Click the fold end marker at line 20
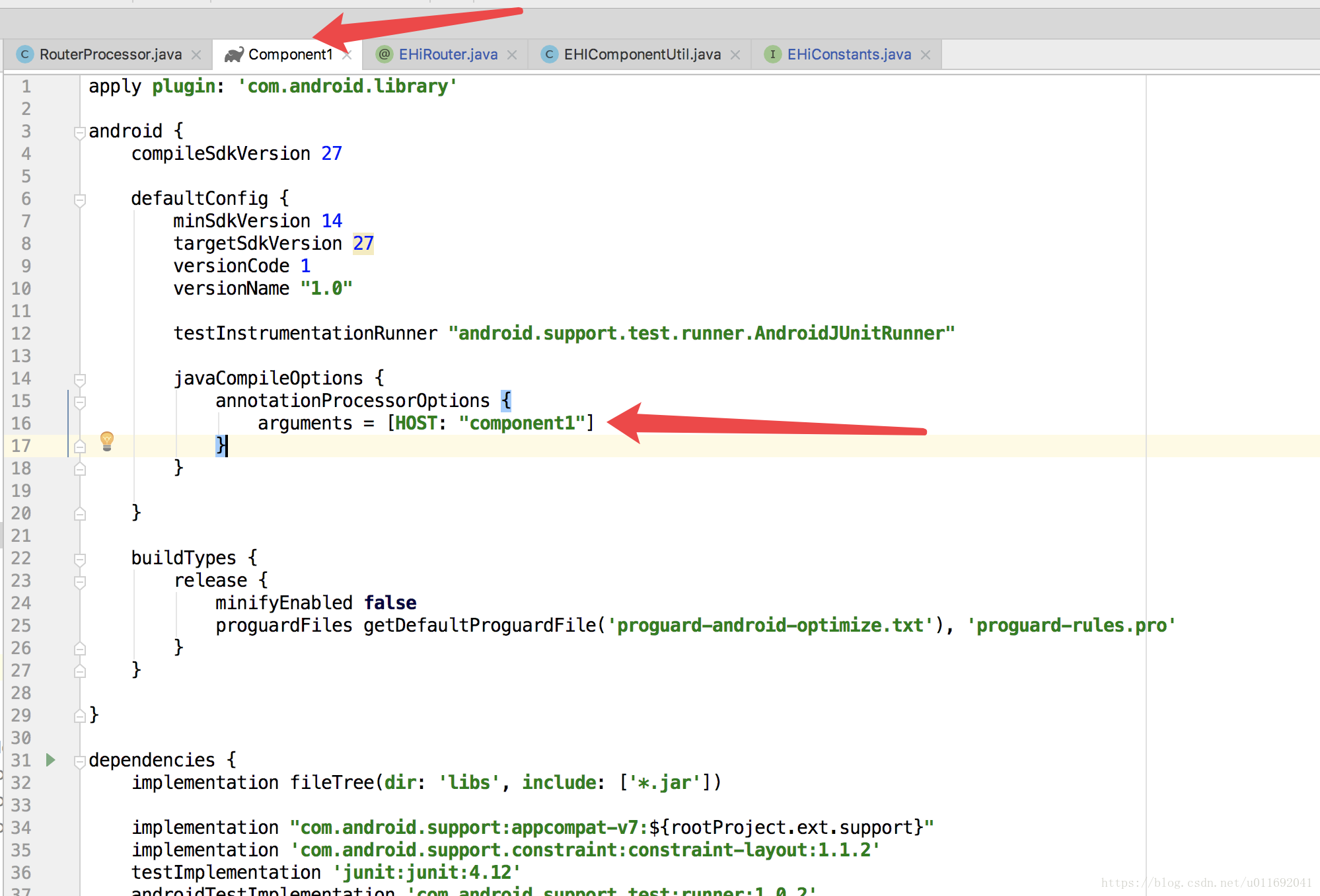Image resolution: width=1320 pixels, height=896 pixels. pyautogui.click(x=79, y=513)
